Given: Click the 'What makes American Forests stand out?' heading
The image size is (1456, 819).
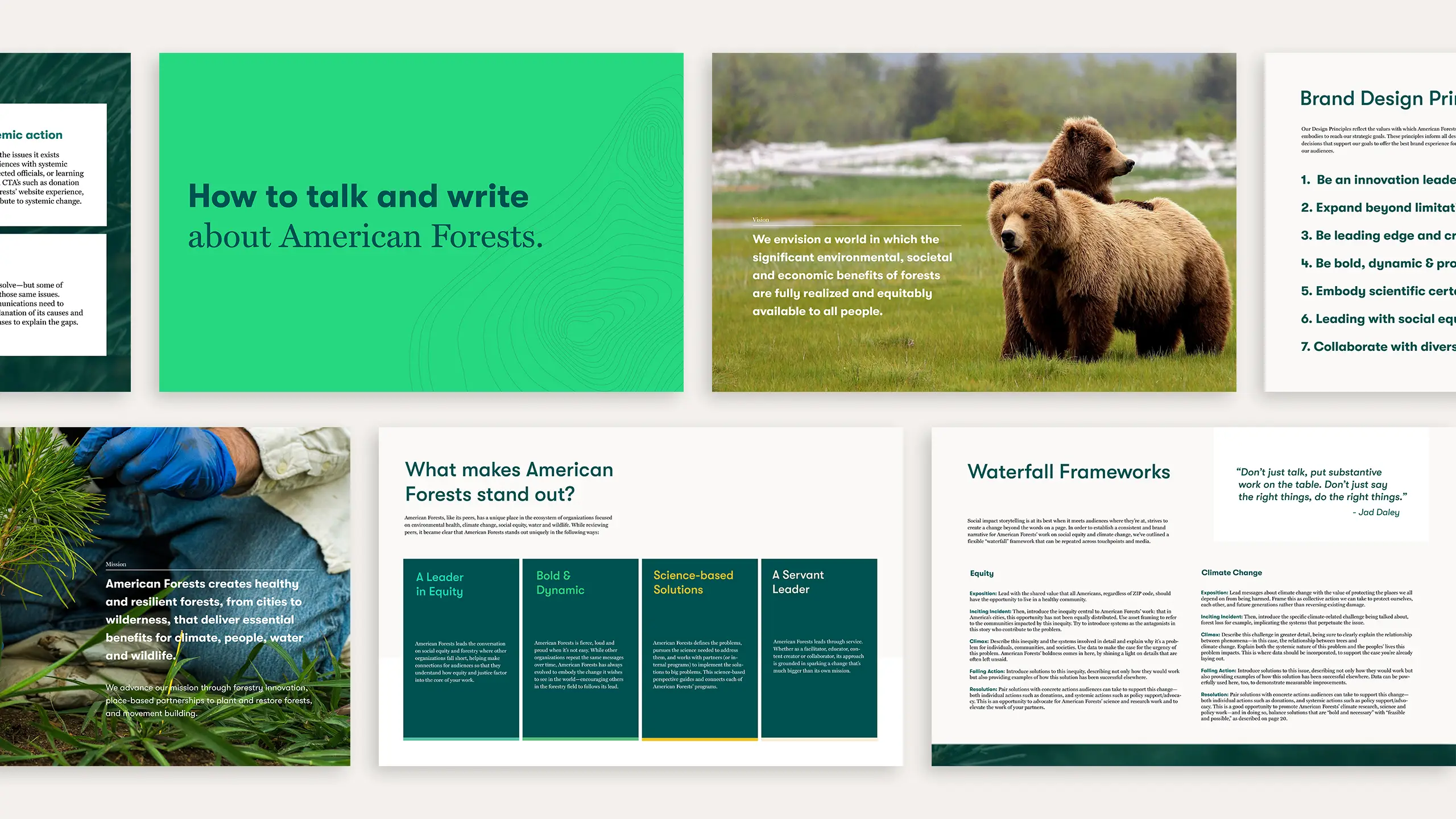Looking at the screenshot, I should click(x=509, y=482).
